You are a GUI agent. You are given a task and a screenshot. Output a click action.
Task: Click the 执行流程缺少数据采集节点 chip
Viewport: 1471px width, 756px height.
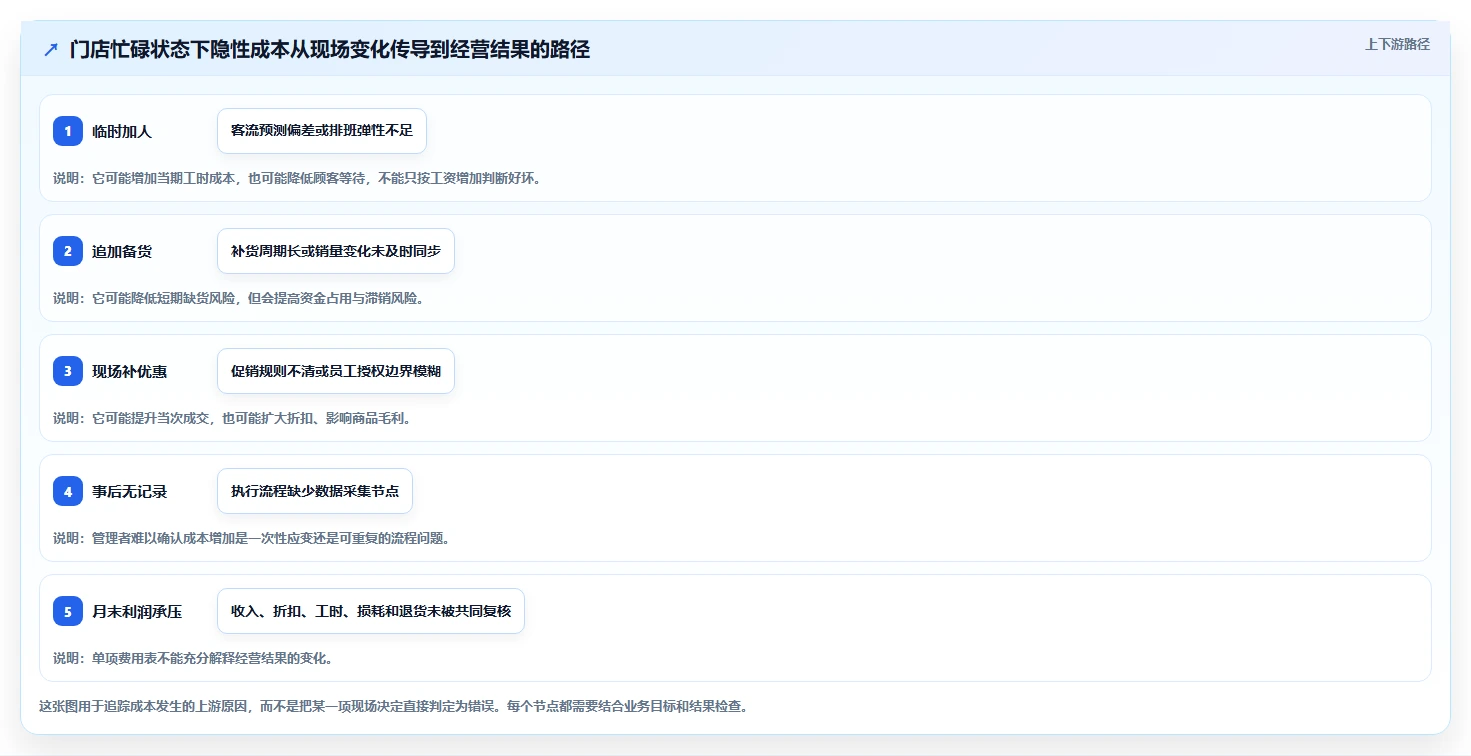315,491
